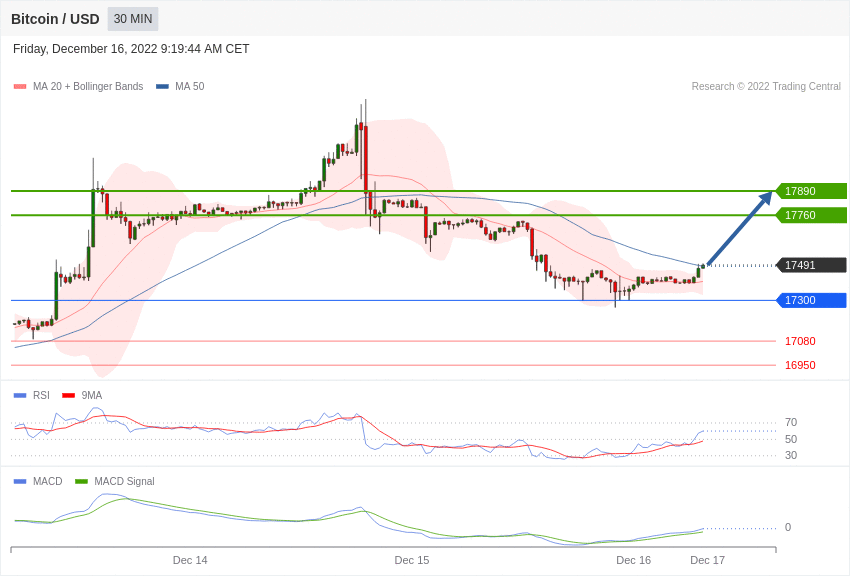Screen dimensions: 850x576
Task: Click the 30 MIN timeframe badge
Action: click(133, 19)
